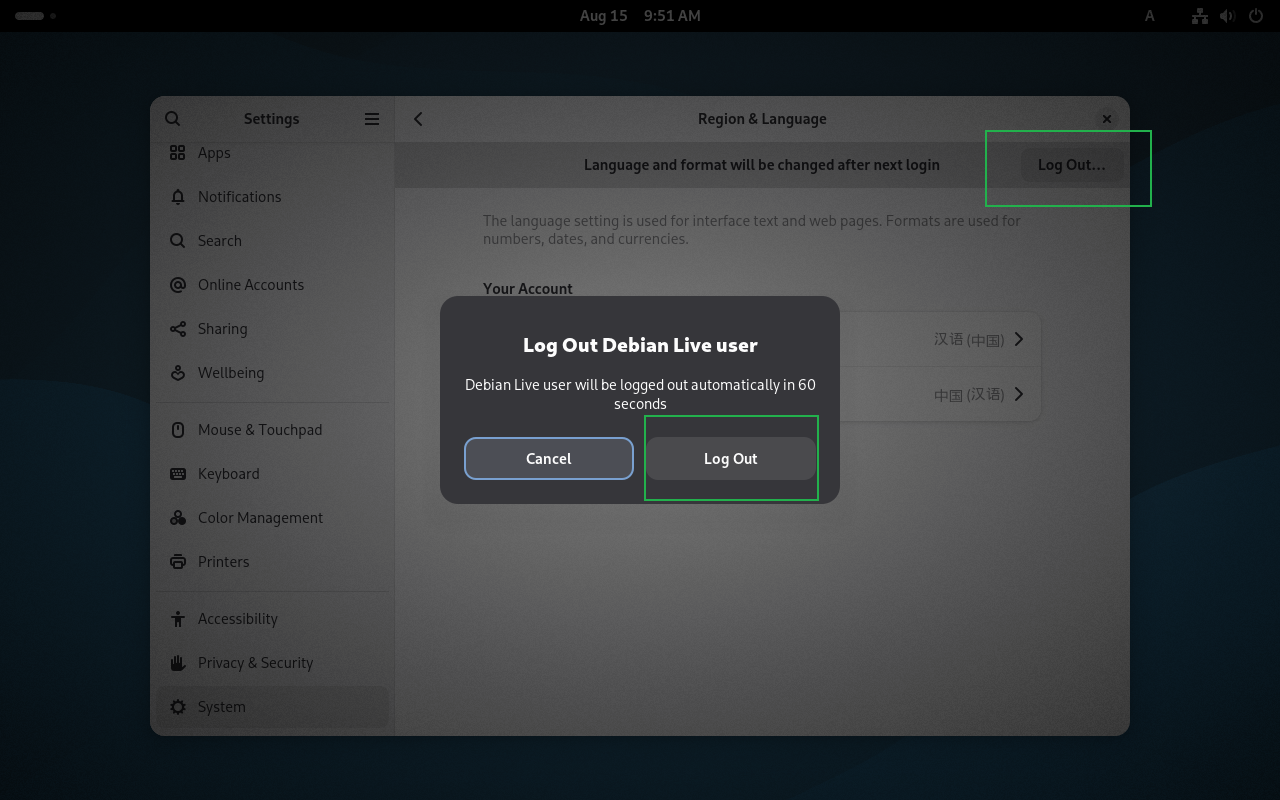The height and width of the screenshot is (800, 1280).
Task: Click the search icon in Settings header
Action: tap(173, 119)
